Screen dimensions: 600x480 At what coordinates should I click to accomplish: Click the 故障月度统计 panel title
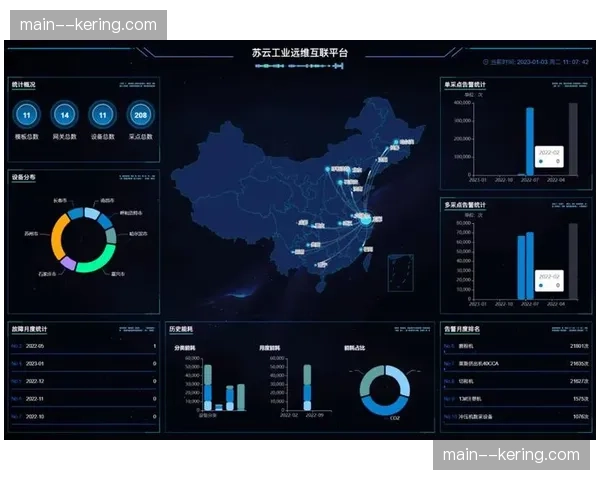point(29,329)
